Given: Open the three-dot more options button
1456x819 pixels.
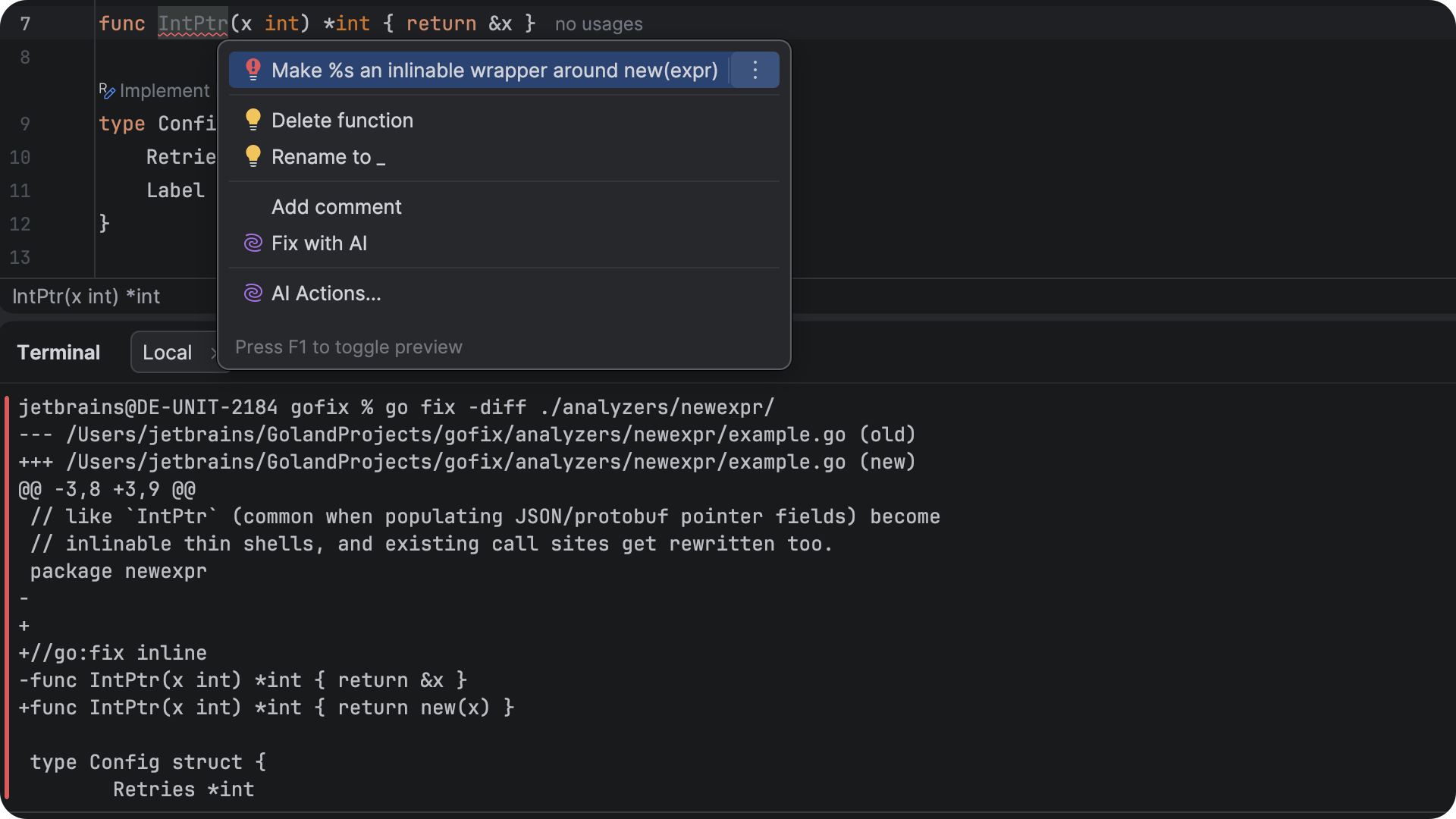Looking at the screenshot, I should pos(755,70).
